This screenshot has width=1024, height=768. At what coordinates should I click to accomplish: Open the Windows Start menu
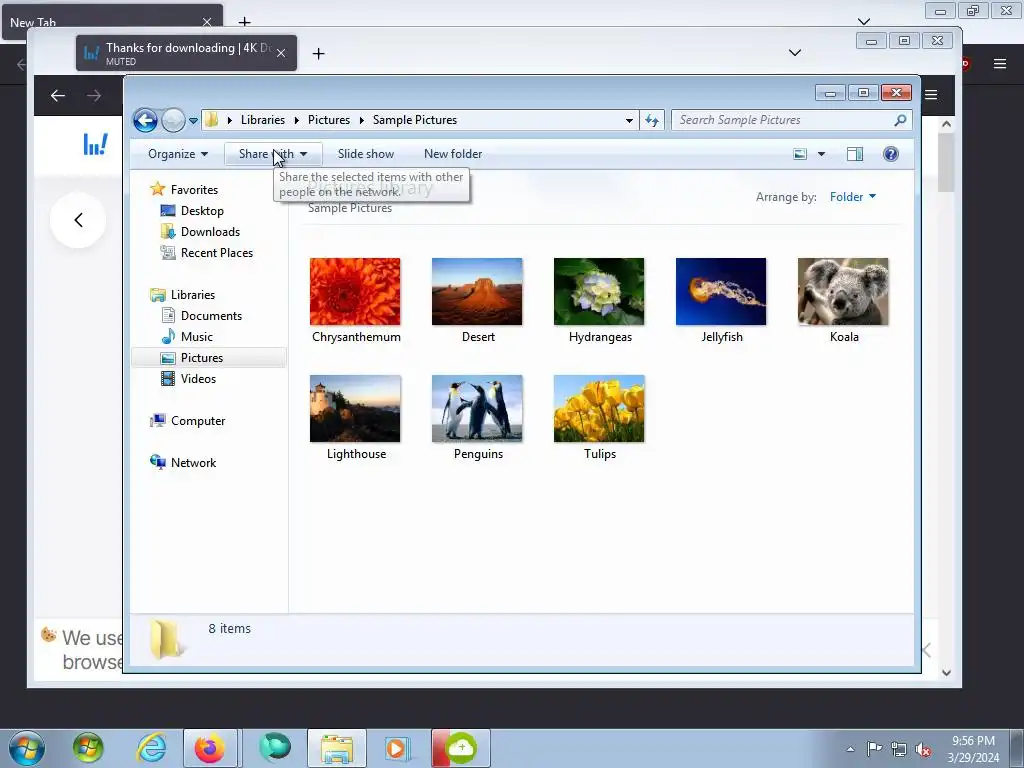coord(27,748)
